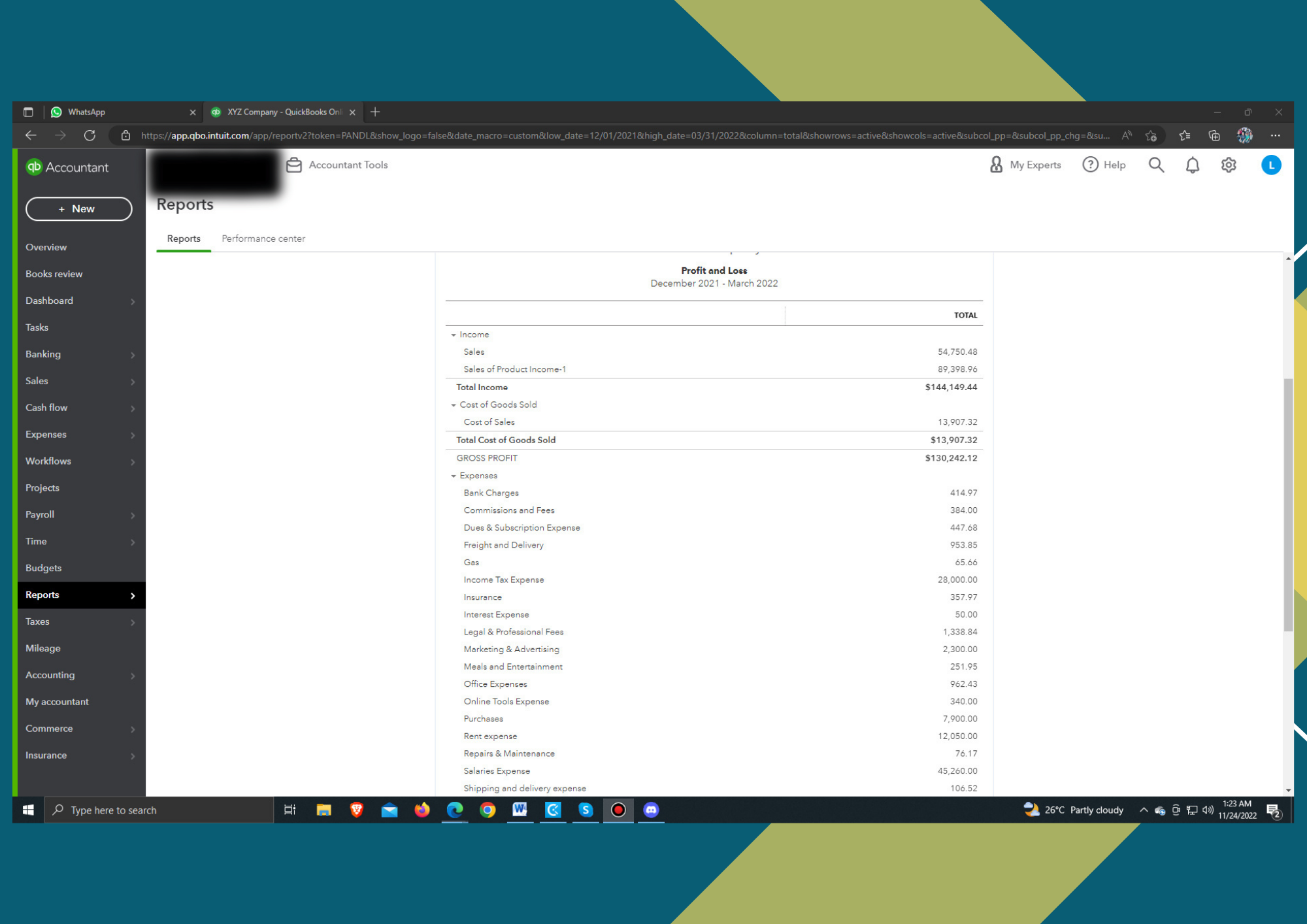The image size is (1307, 924).
Task: Open Google Chrome from the taskbar
Action: pyautogui.click(x=488, y=810)
